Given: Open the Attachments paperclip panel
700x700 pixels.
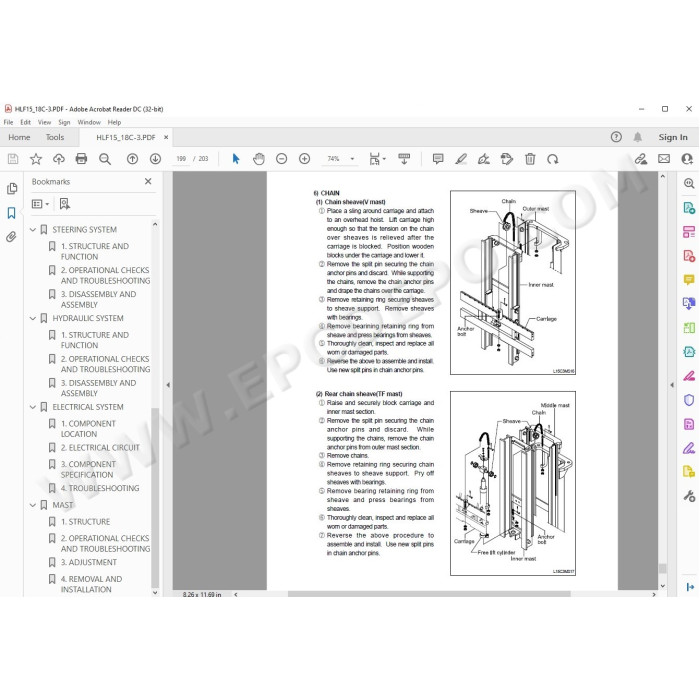Looking at the screenshot, I should (12, 237).
